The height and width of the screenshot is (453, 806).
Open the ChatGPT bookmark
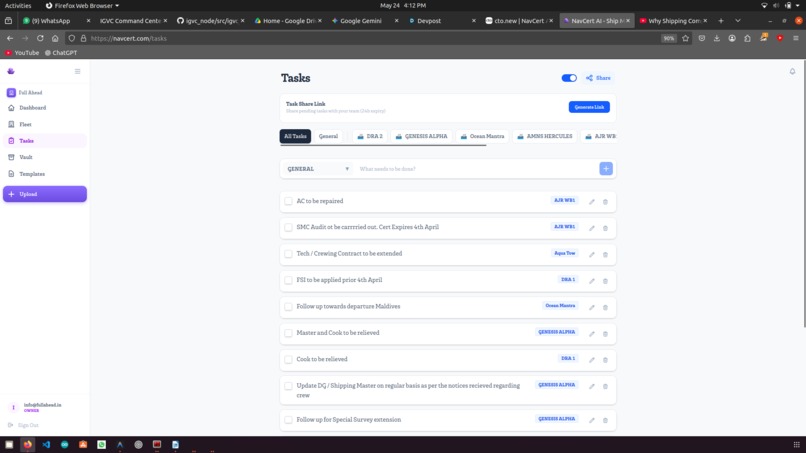(x=61, y=52)
